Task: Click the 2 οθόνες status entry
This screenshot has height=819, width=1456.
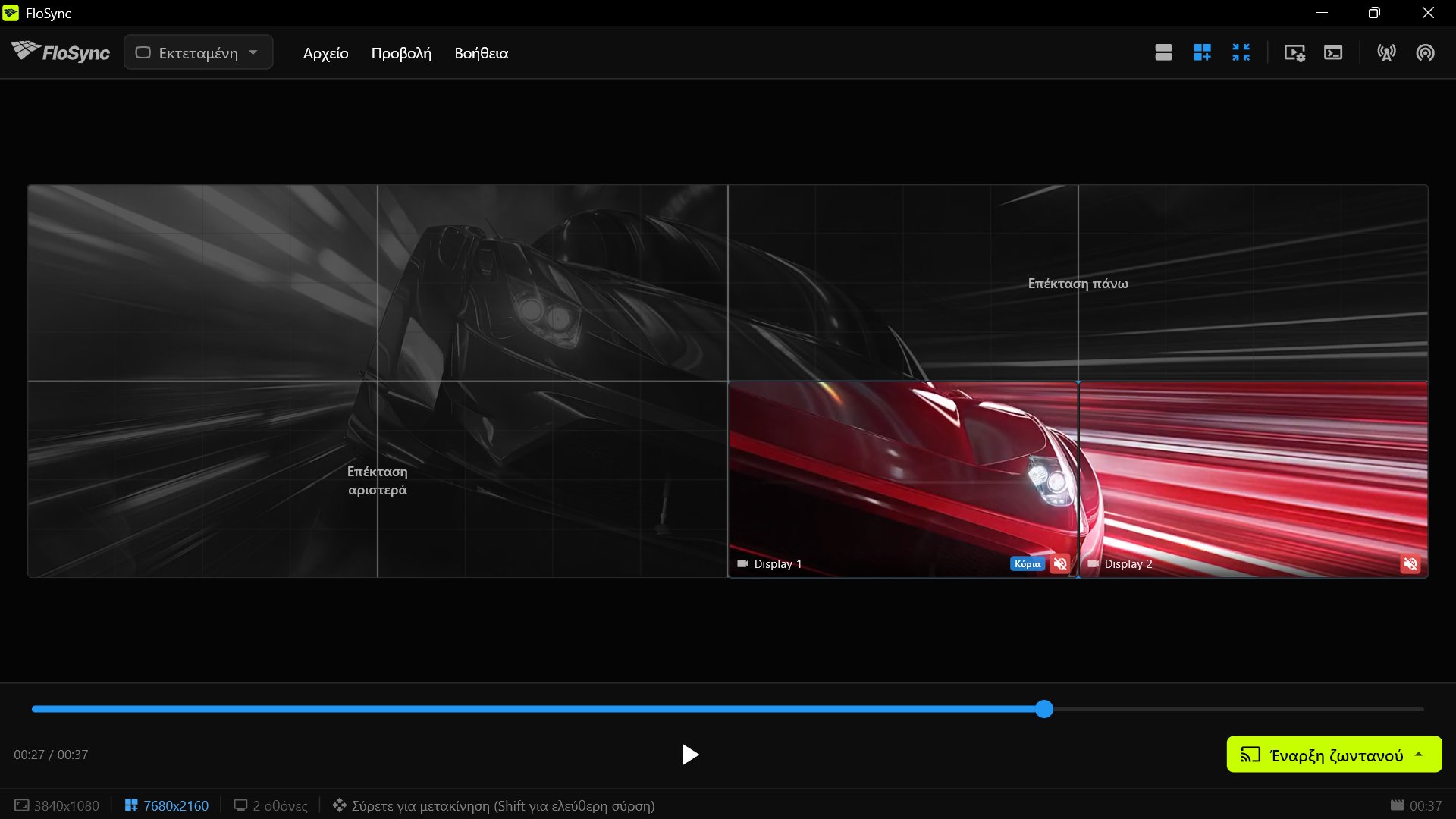Action: click(x=271, y=805)
